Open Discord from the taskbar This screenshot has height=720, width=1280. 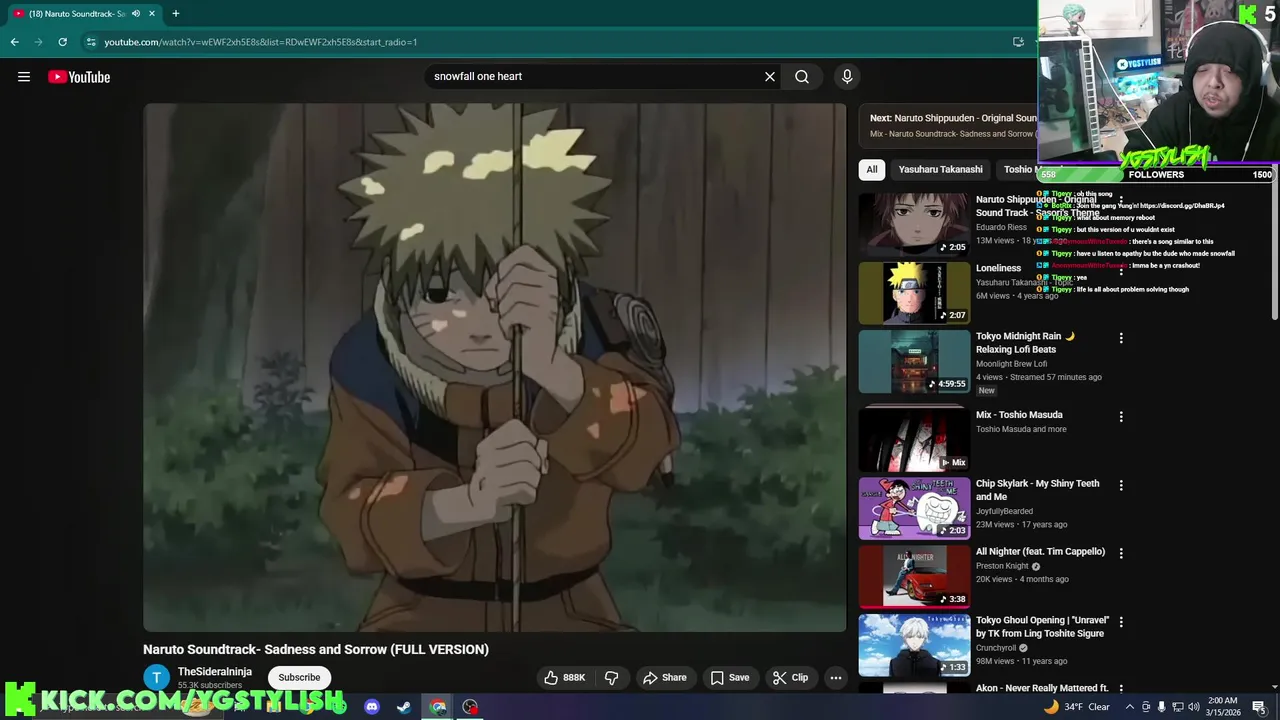(372, 707)
